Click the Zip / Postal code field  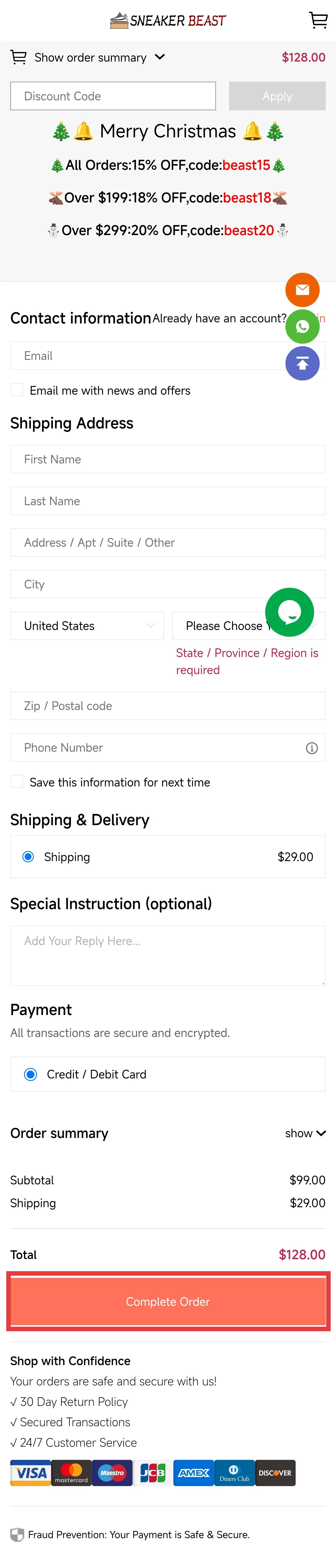168,706
